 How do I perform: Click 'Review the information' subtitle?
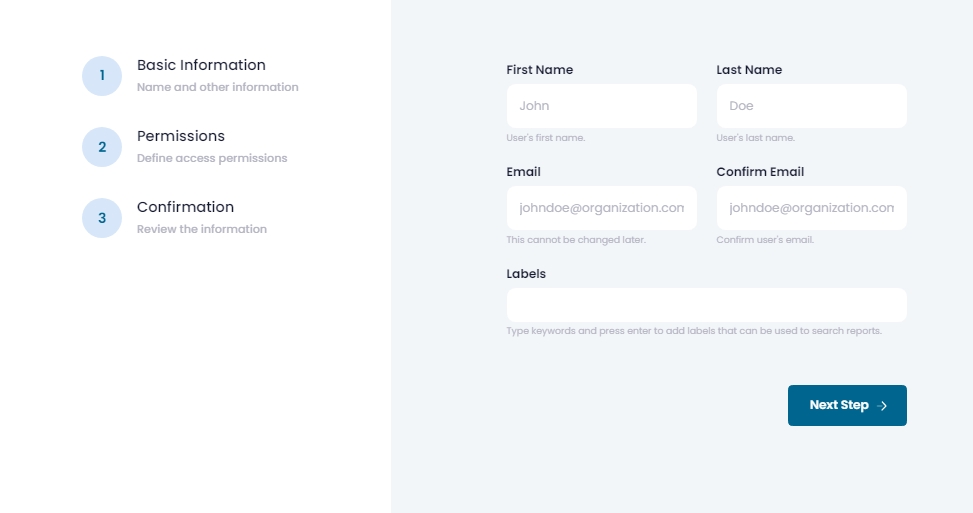[202, 230]
